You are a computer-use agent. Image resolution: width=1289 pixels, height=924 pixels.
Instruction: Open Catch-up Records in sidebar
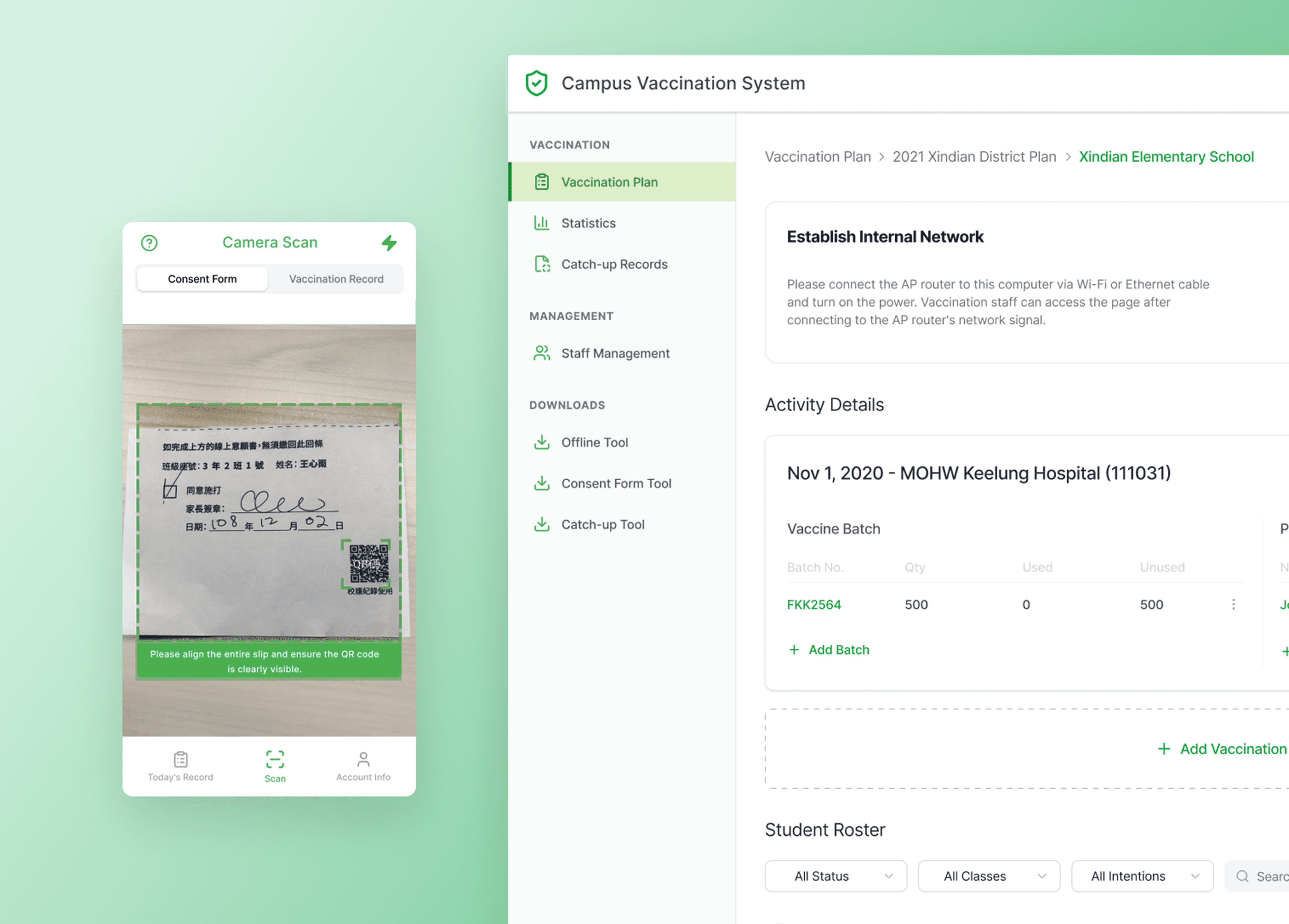(614, 264)
